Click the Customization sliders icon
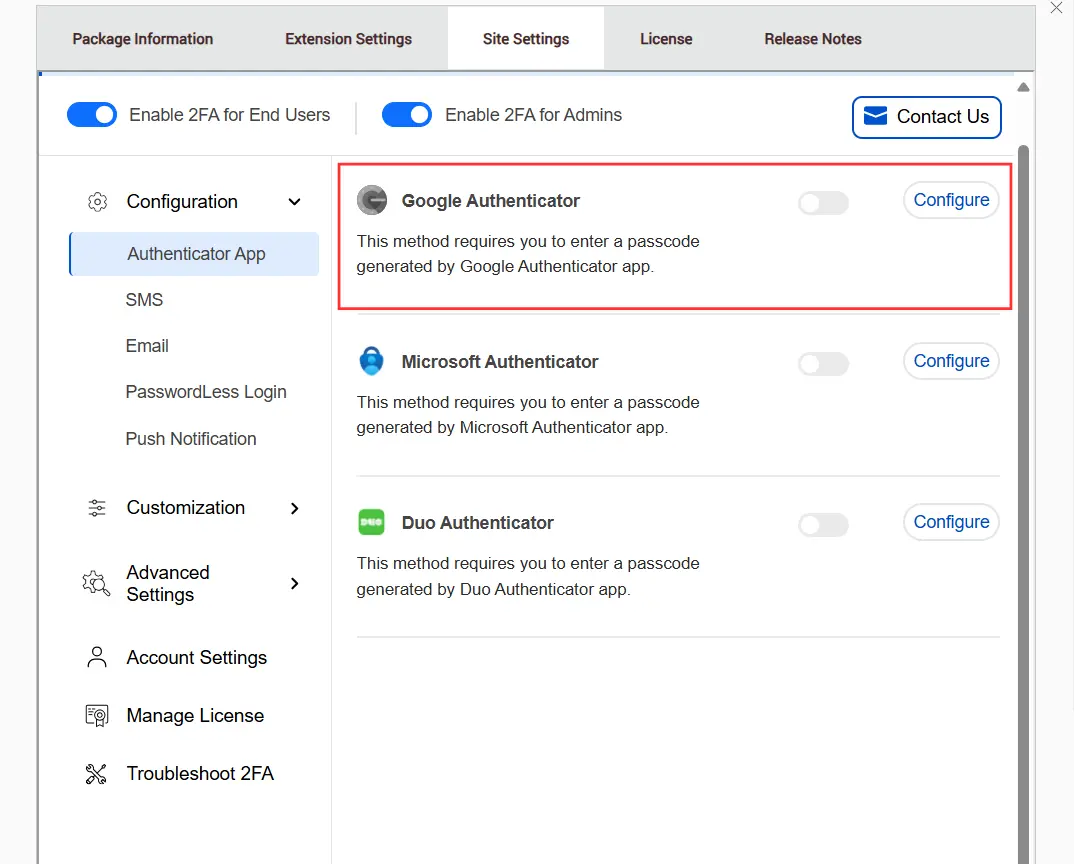This screenshot has width=1074, height=864. (x=97, y=508)
